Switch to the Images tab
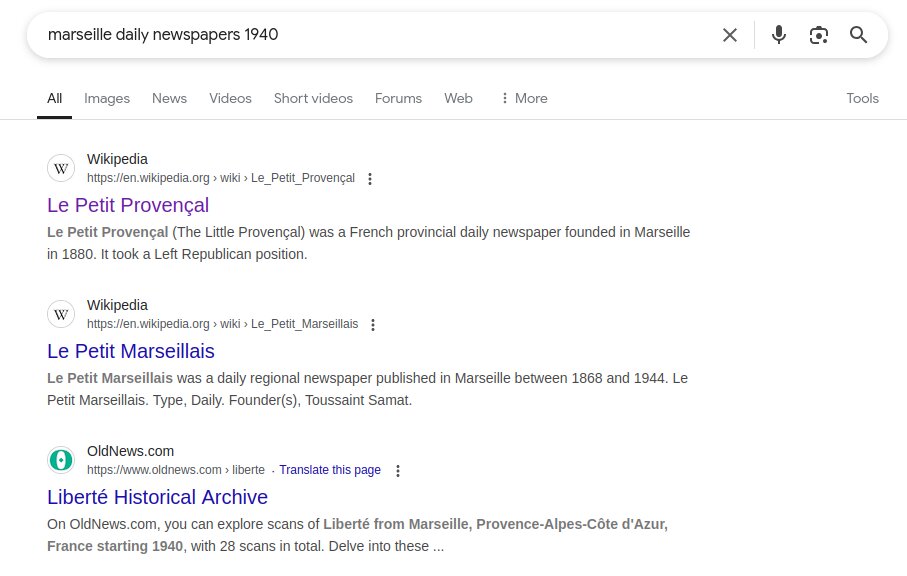The width and height of the screenshot is (907, 576). click(x=106, y=98)
